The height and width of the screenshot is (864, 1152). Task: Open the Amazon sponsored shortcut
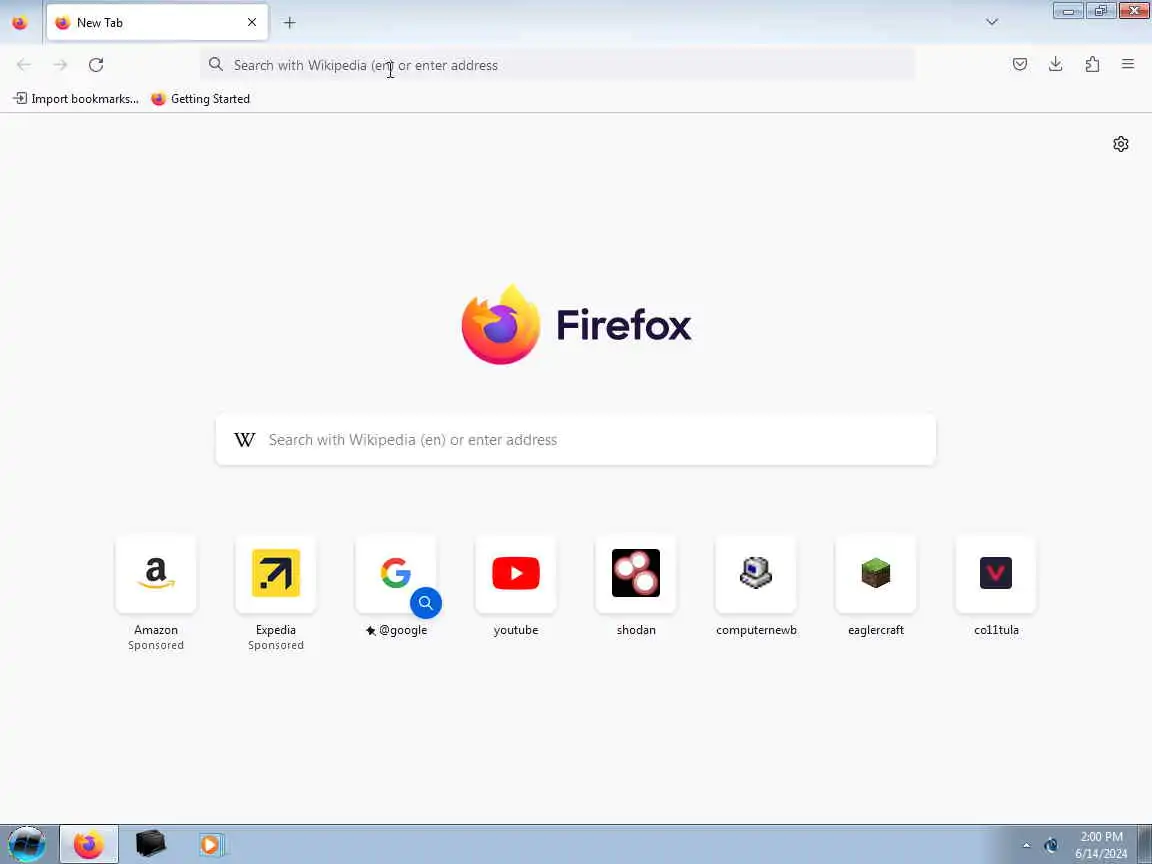click(156, 574)
